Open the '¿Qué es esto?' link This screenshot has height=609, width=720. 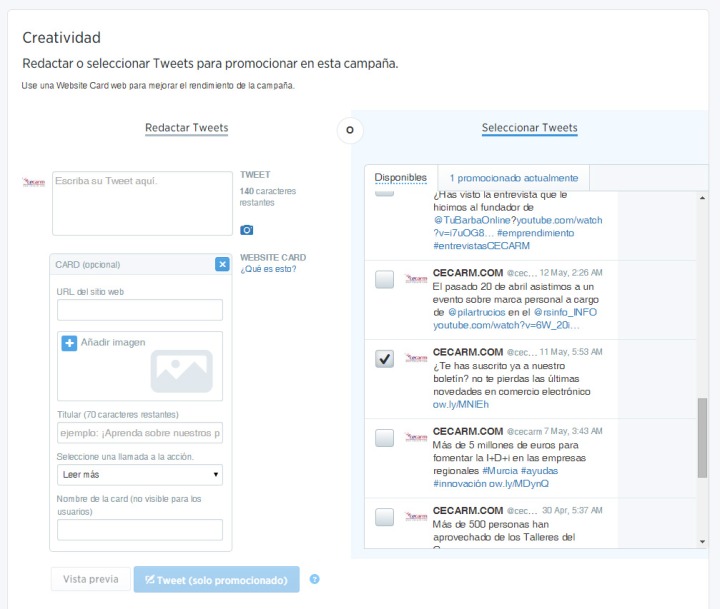point(268,269)
